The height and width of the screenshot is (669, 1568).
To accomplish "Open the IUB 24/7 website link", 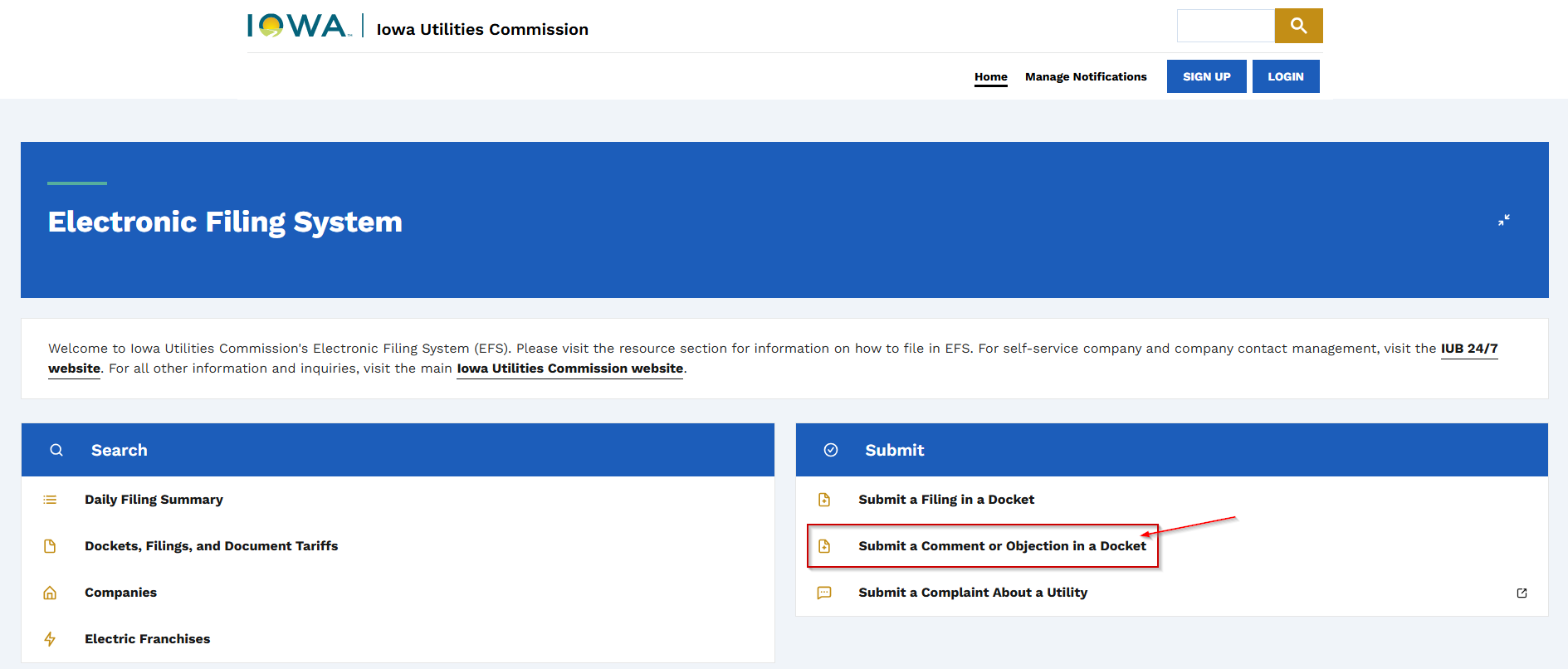I will [1469, 349].
